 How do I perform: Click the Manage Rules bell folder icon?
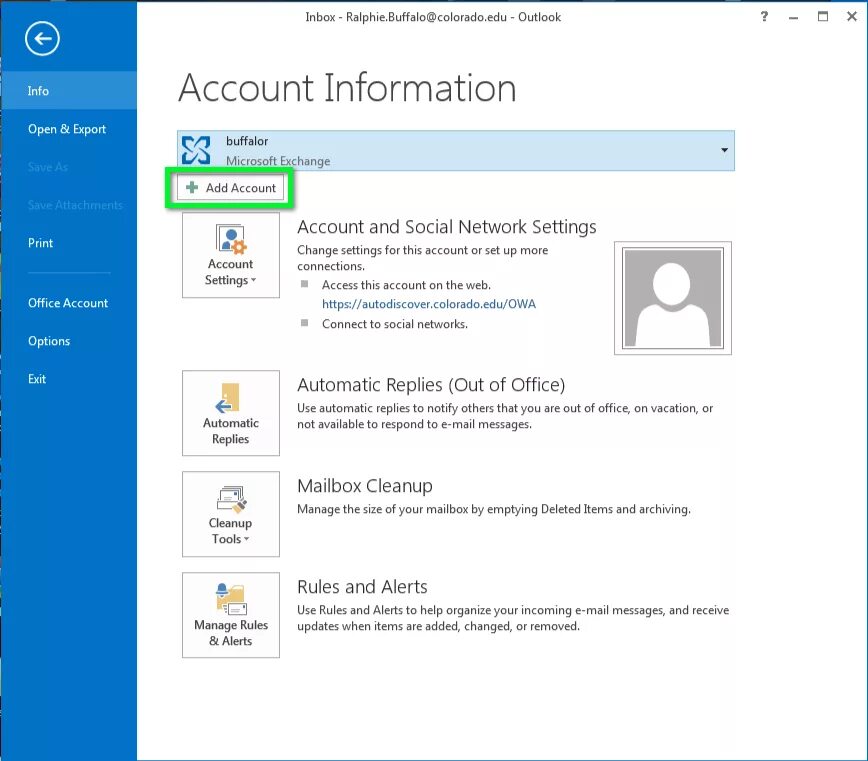click(231, 599)
